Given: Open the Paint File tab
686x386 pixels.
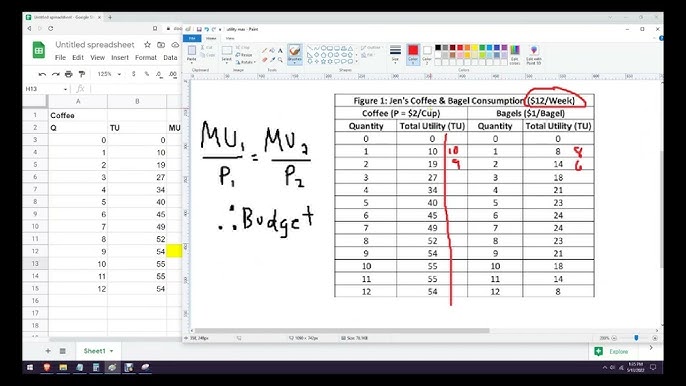Looking at the screenshot, I should point(192,39).
